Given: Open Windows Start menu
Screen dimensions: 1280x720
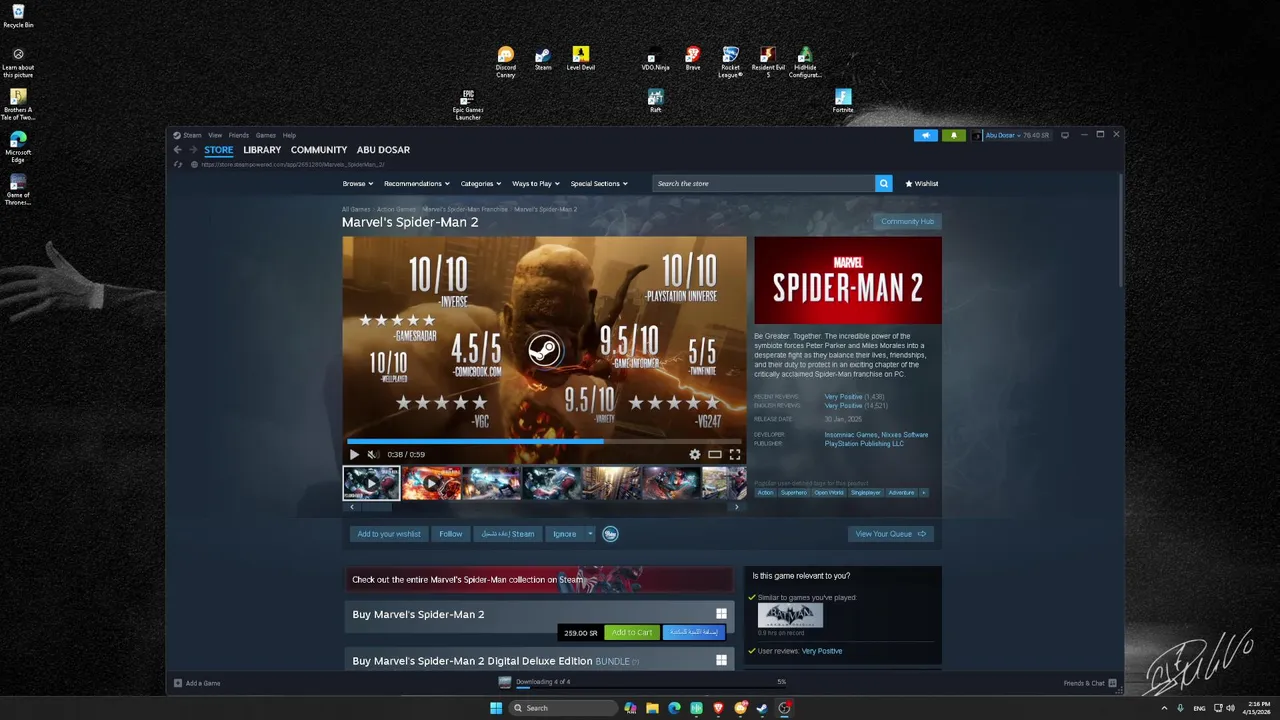Looking at the screenshot, I should click(496, 708).
